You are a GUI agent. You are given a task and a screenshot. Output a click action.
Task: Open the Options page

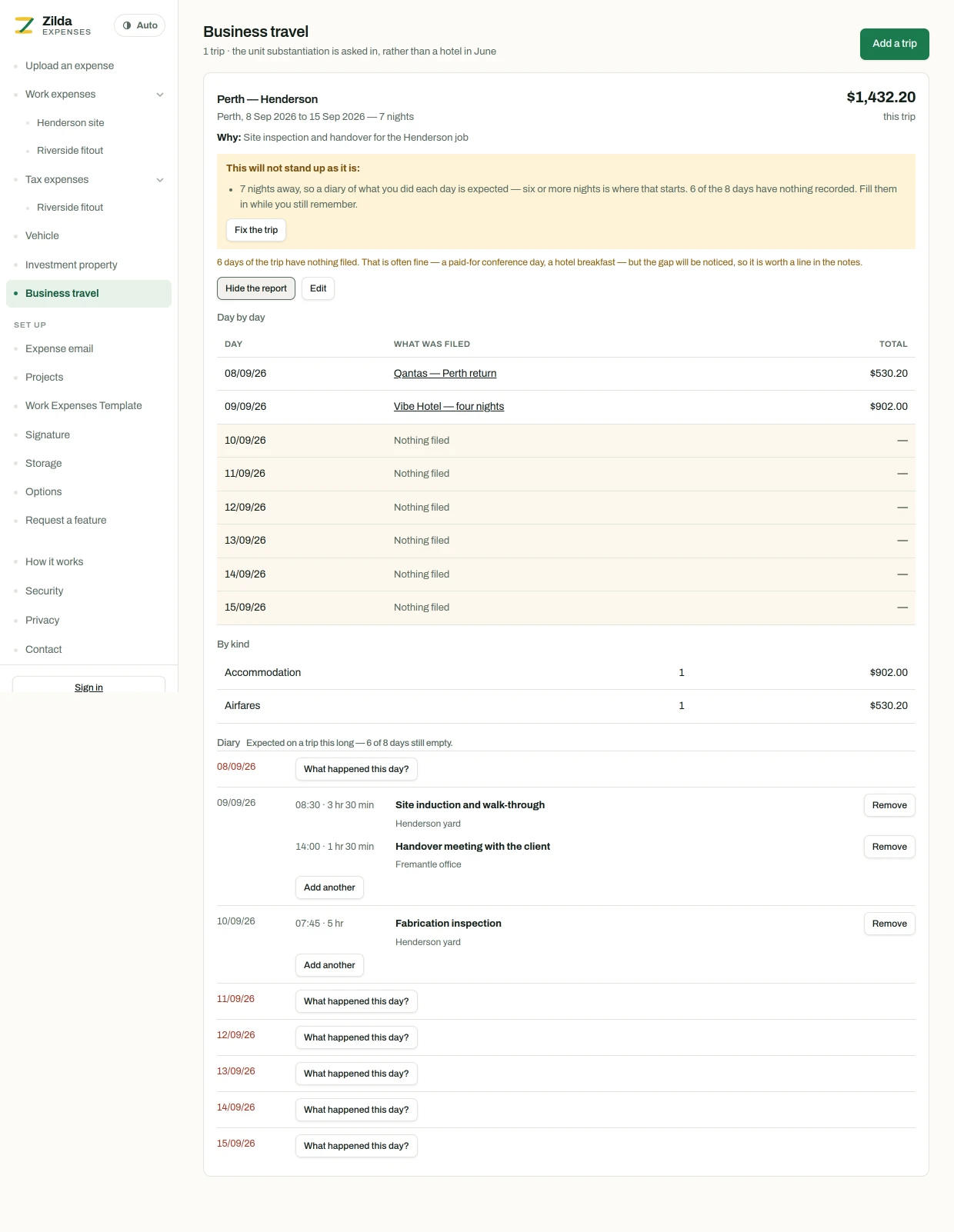click(x=88, y=492)
